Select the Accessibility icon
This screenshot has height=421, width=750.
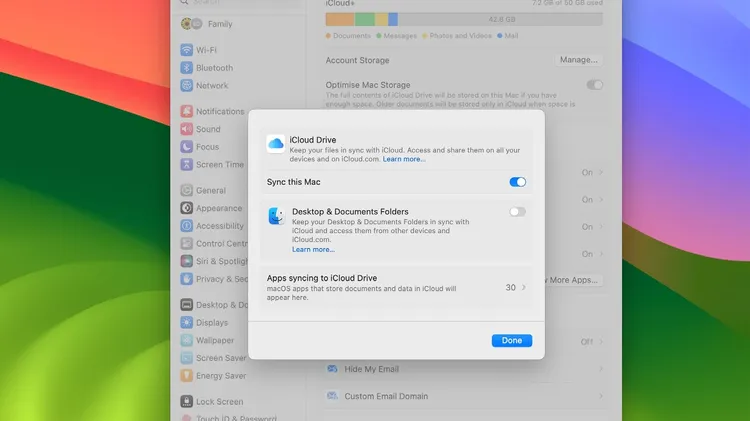click(187, 225)
